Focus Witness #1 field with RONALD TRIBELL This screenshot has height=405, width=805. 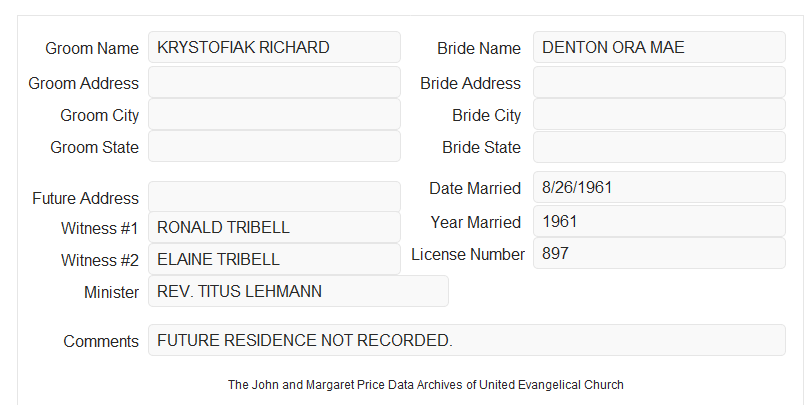274,227
